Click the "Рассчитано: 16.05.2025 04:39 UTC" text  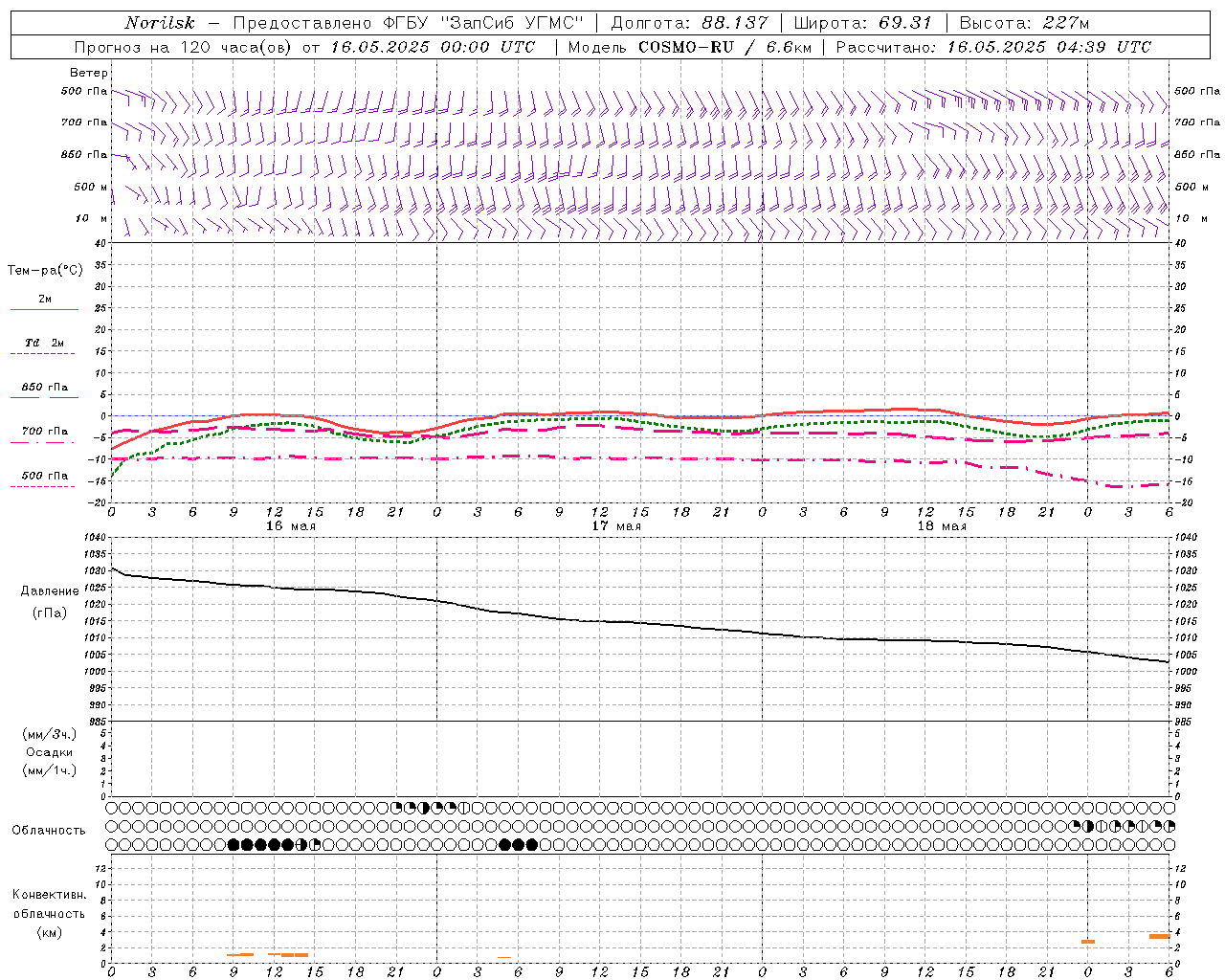[993, 47]
